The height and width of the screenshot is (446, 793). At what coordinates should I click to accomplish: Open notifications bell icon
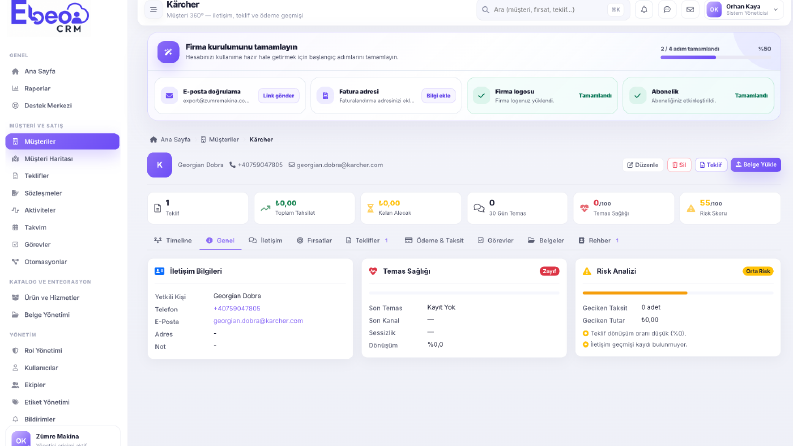click(644, 10)
